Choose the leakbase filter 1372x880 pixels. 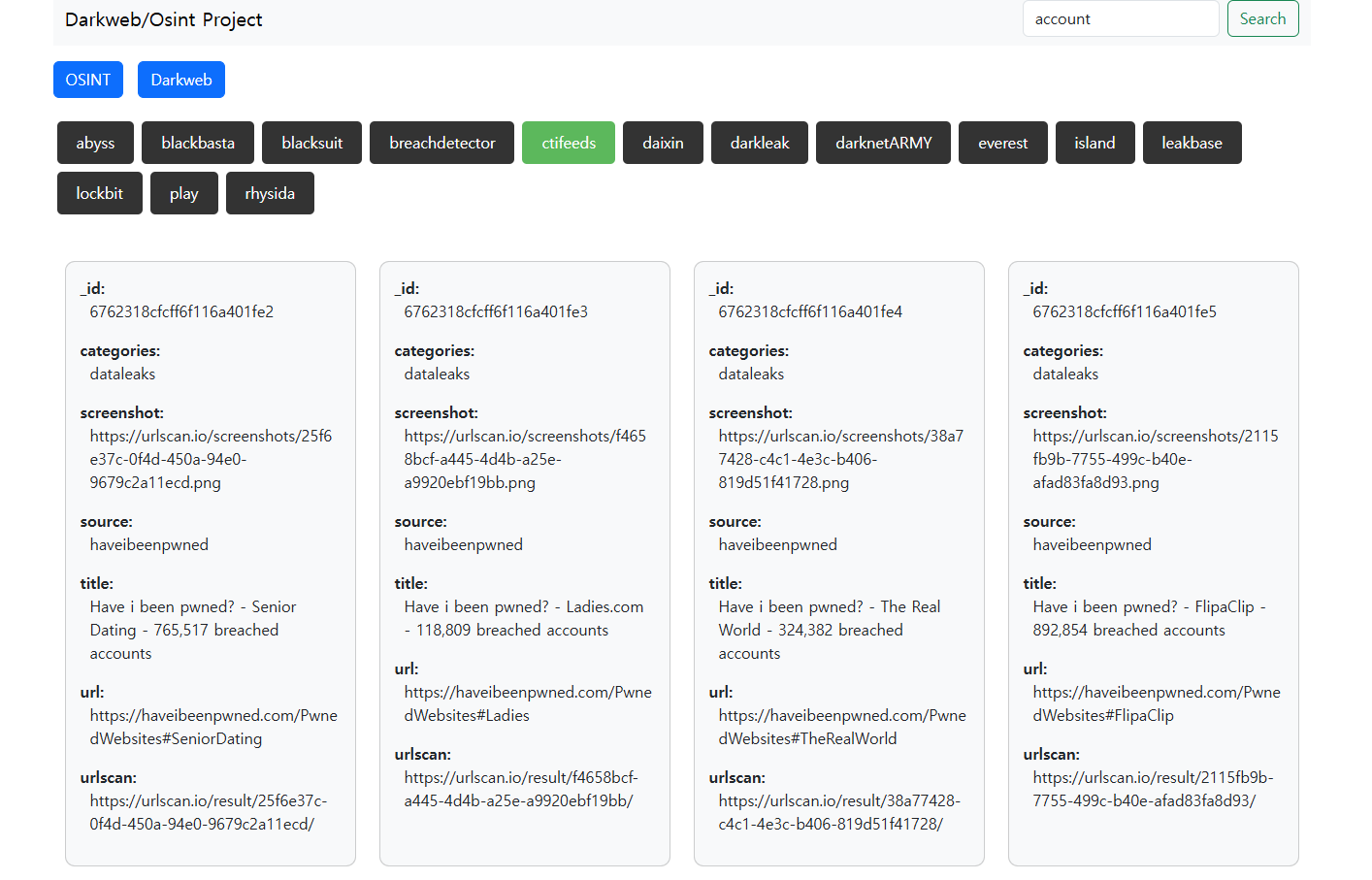coord(1192,143)
